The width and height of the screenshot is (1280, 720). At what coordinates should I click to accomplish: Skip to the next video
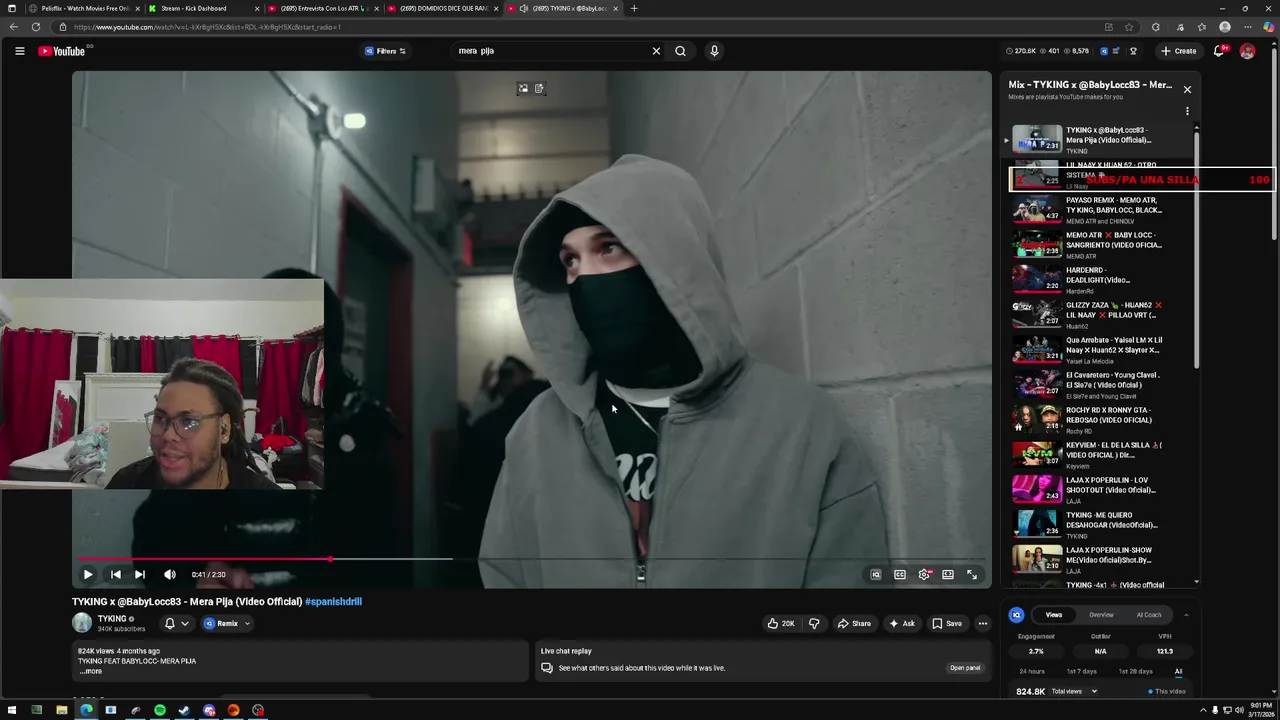pos(140,574)
